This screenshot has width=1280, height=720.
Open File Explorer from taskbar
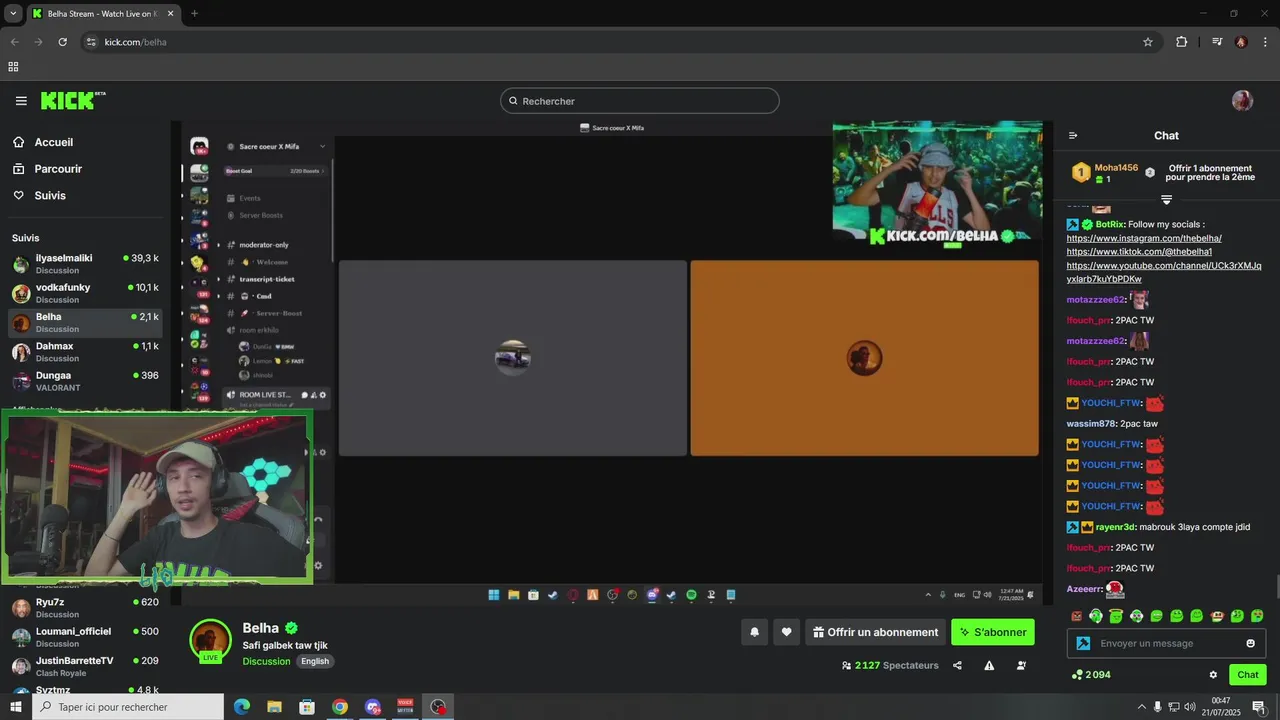coord(274,707)
